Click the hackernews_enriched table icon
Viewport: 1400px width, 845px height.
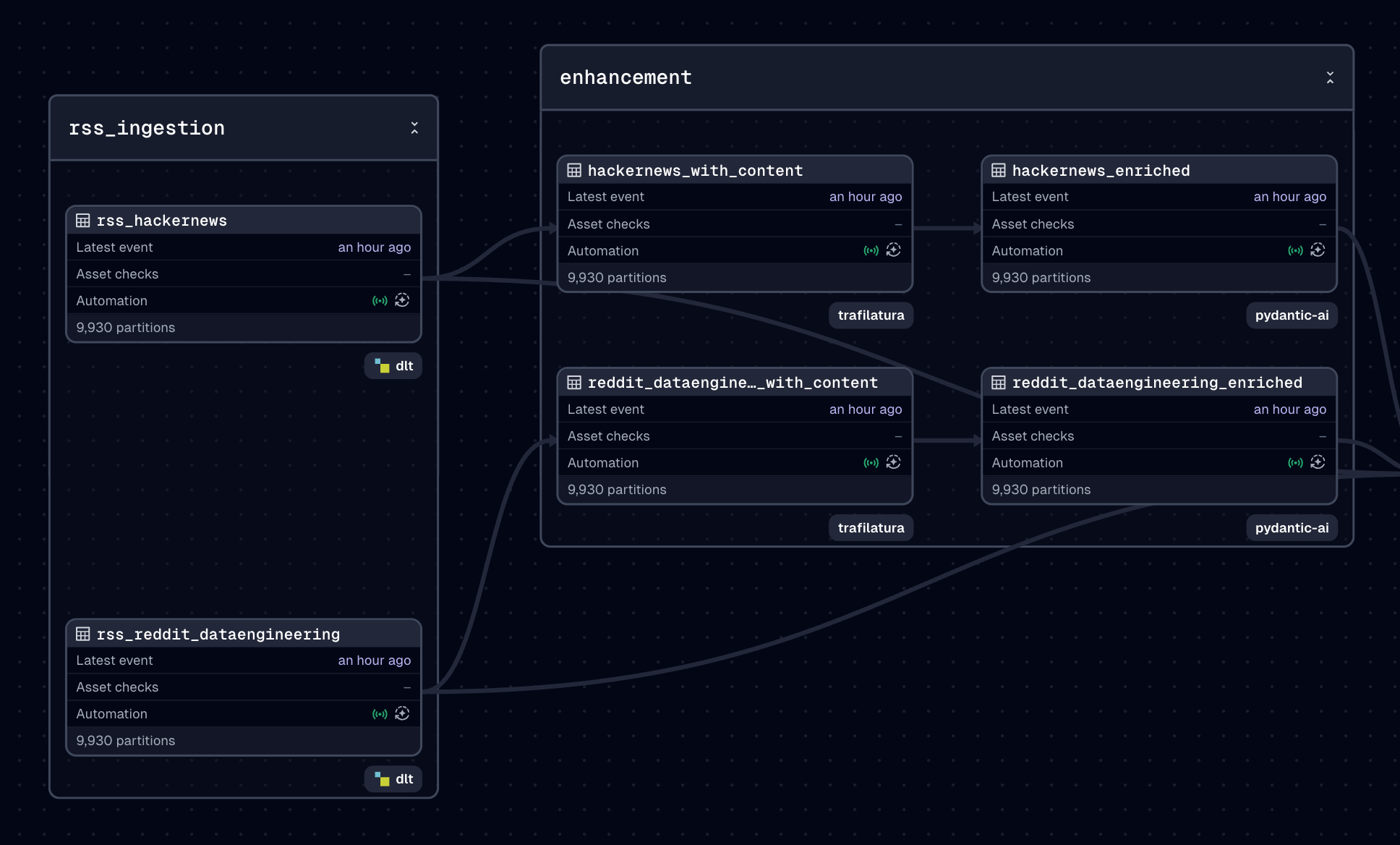pyautogui.click(x=998, y=171)
